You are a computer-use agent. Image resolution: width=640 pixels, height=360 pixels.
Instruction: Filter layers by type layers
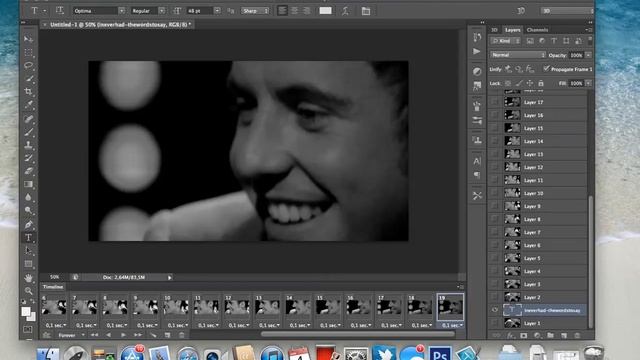(x=554, y=41)
